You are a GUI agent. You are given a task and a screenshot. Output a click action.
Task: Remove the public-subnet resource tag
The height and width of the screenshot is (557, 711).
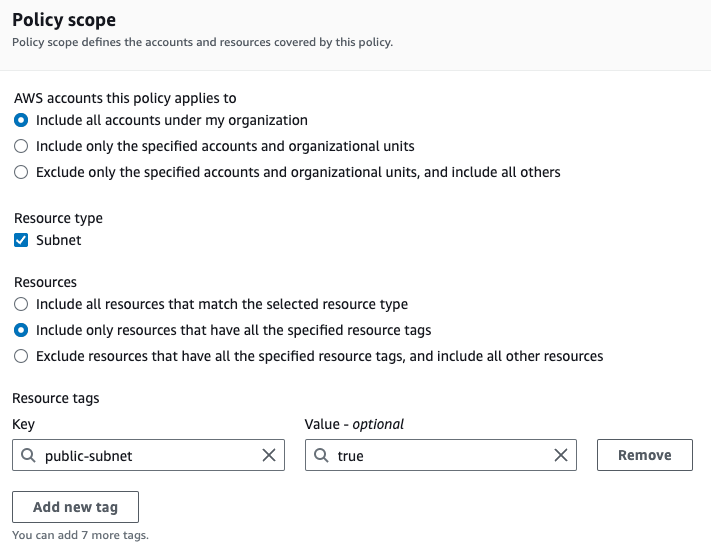pyautogui.click(x=644, y=455)
